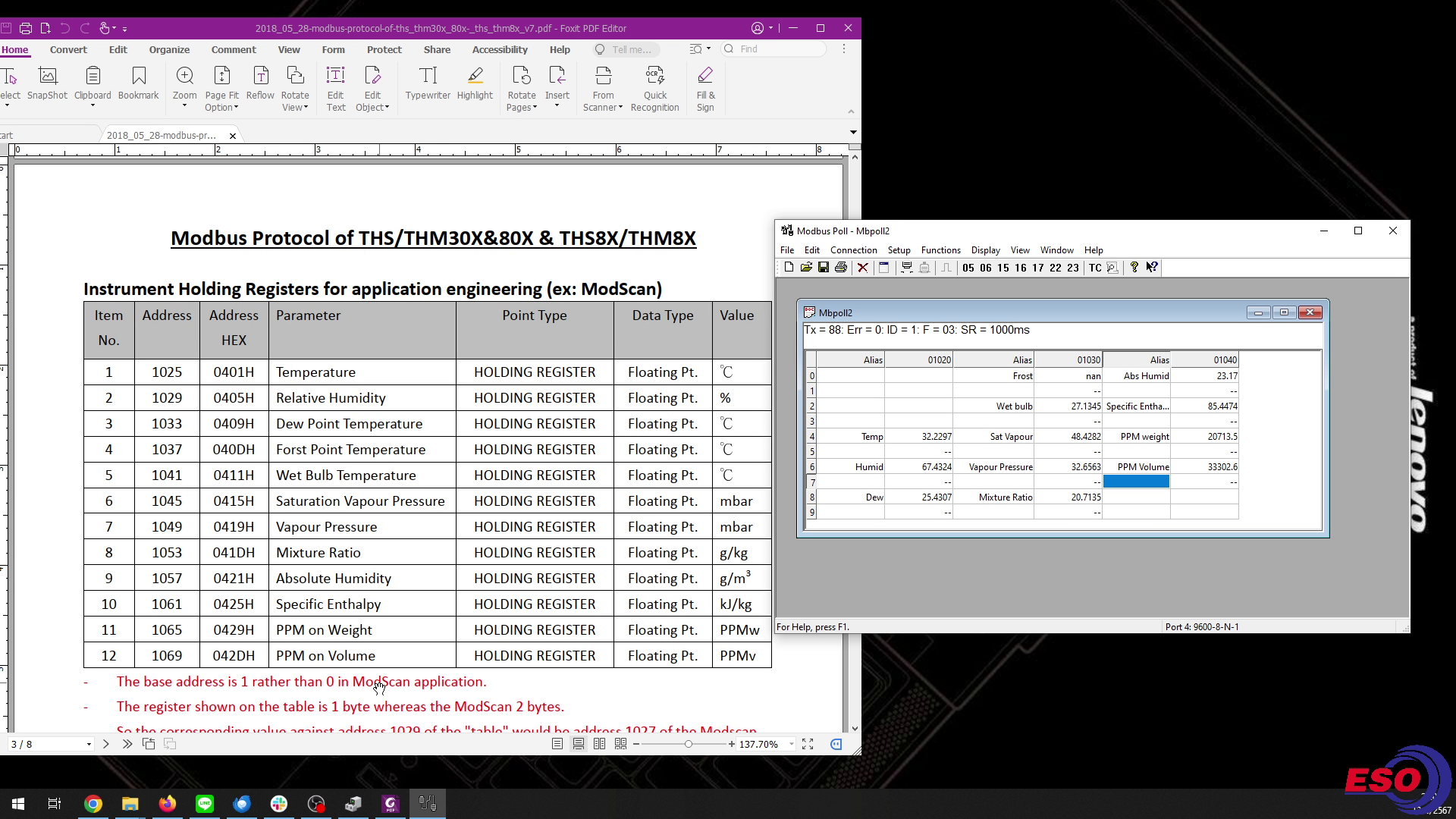Select the Typewriter tool in Foxit
This screenshot has height=819, width=1456.
428,83
